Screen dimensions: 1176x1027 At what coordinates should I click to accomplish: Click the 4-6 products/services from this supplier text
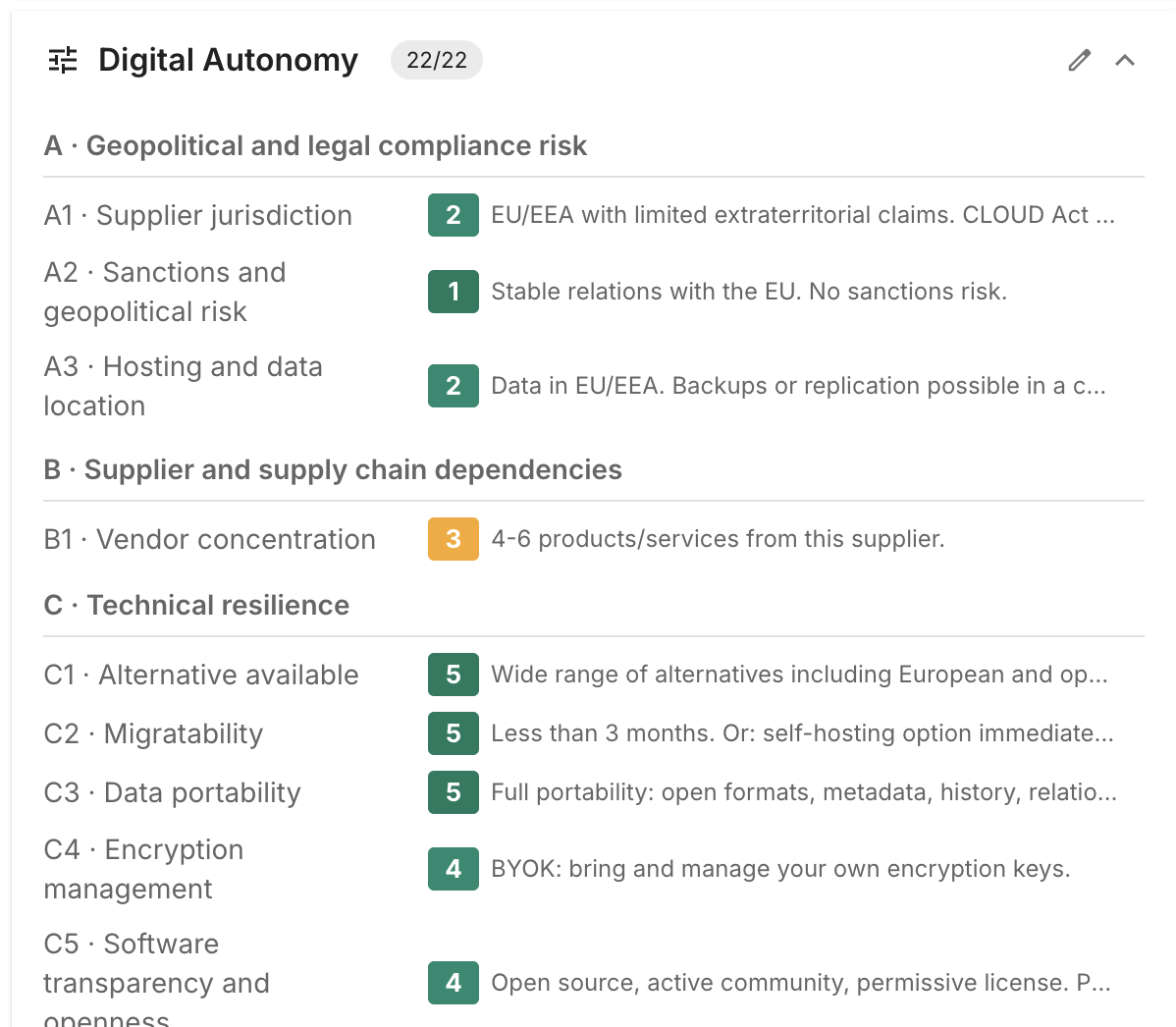[718, 539]
